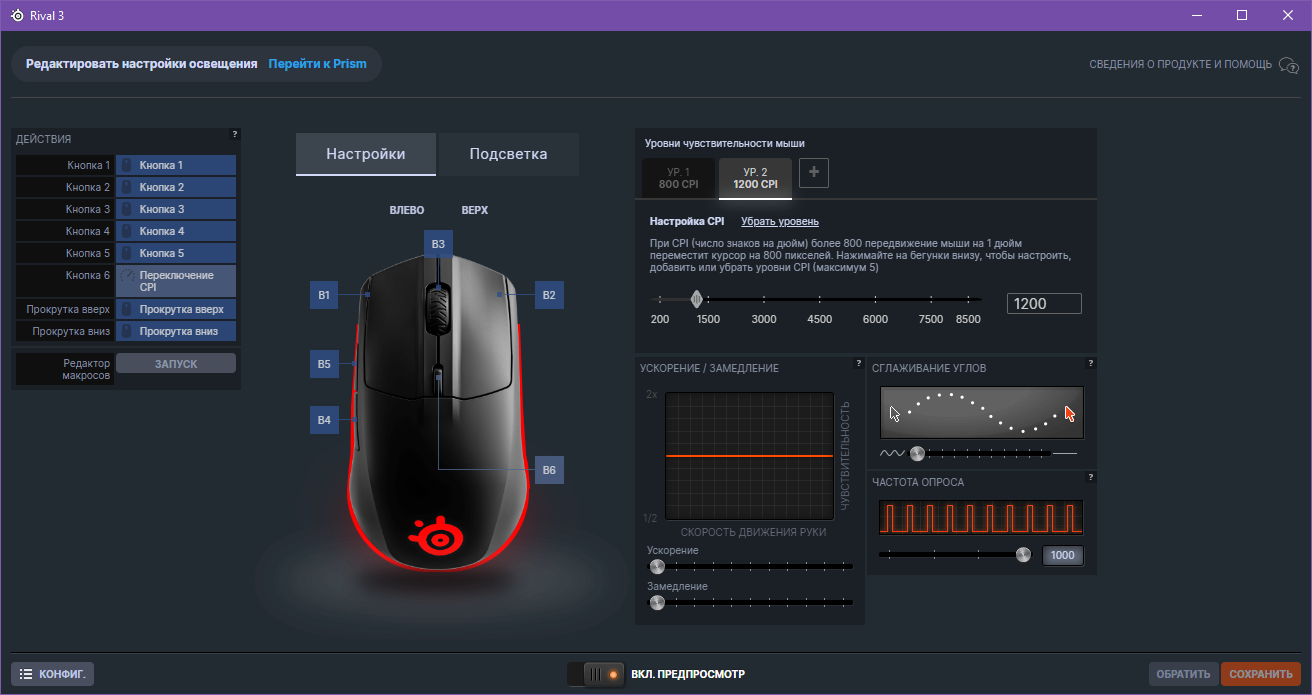
Task: Select B6 marker on mouse diagram
Action: click(549, 470)
